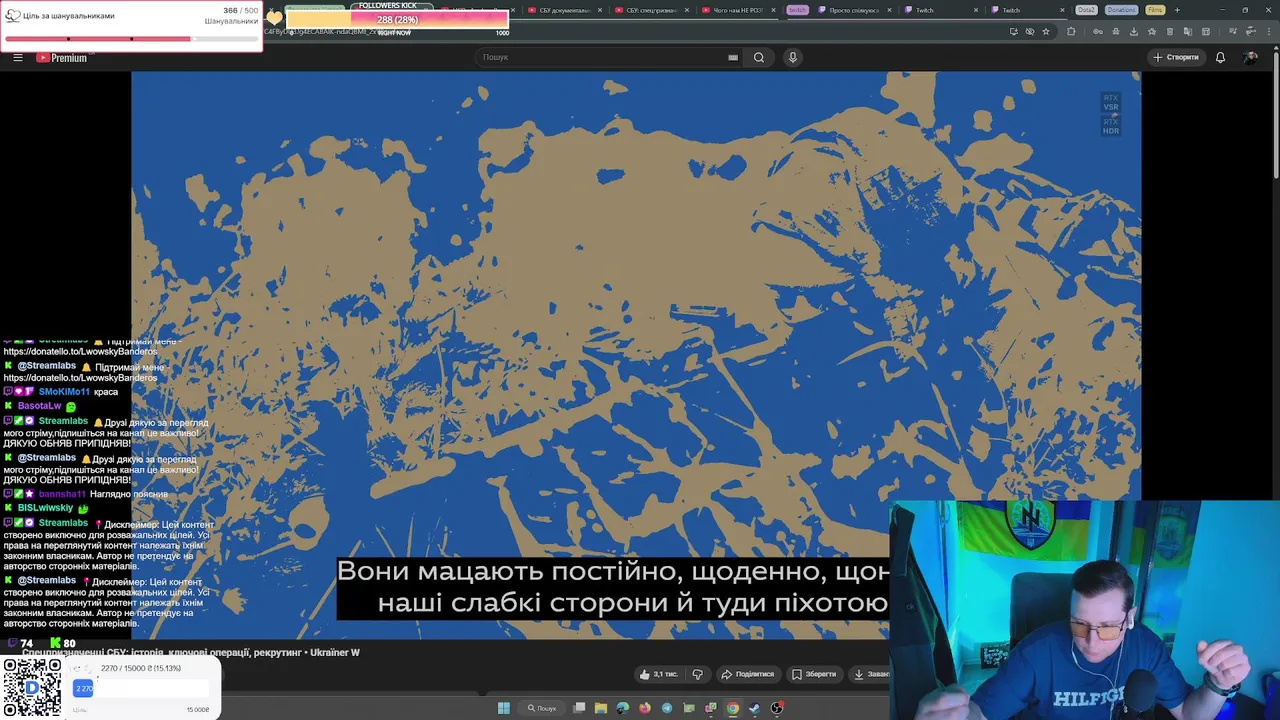Open the 'Donations' tab group
This screenshot has height=720, width=1280.
[1121, 10]
